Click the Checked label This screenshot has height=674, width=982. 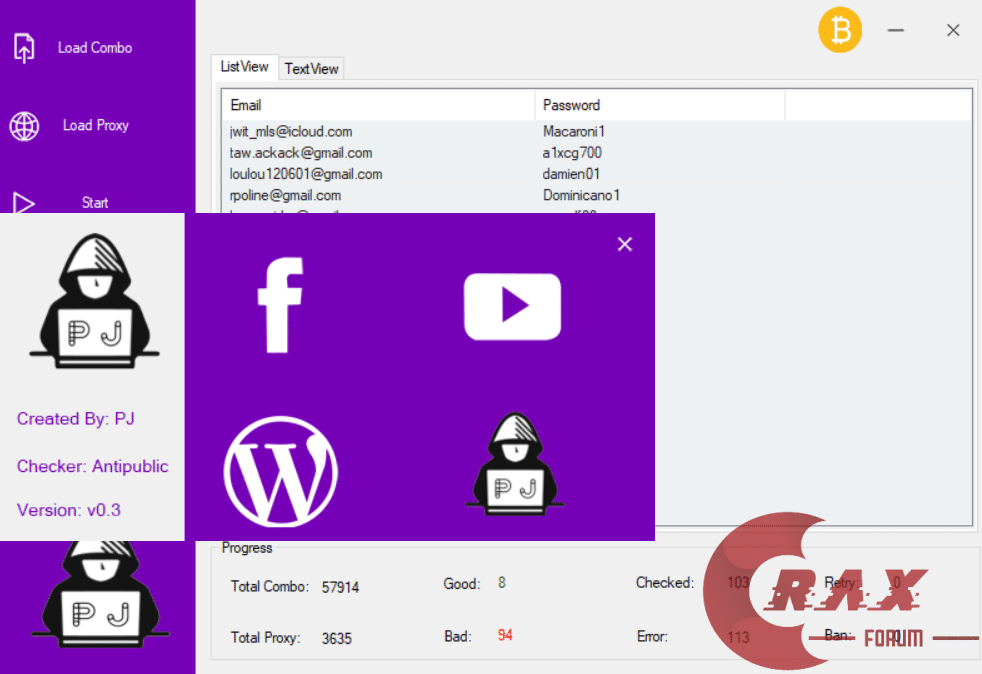pos(665,583)
